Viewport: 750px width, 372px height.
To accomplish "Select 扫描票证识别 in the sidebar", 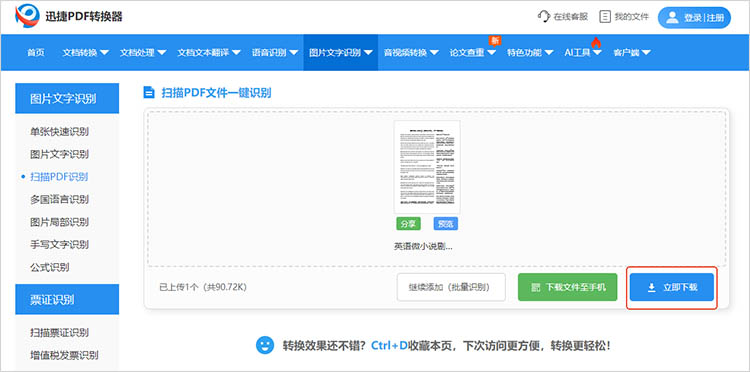I will coord(59,332).
